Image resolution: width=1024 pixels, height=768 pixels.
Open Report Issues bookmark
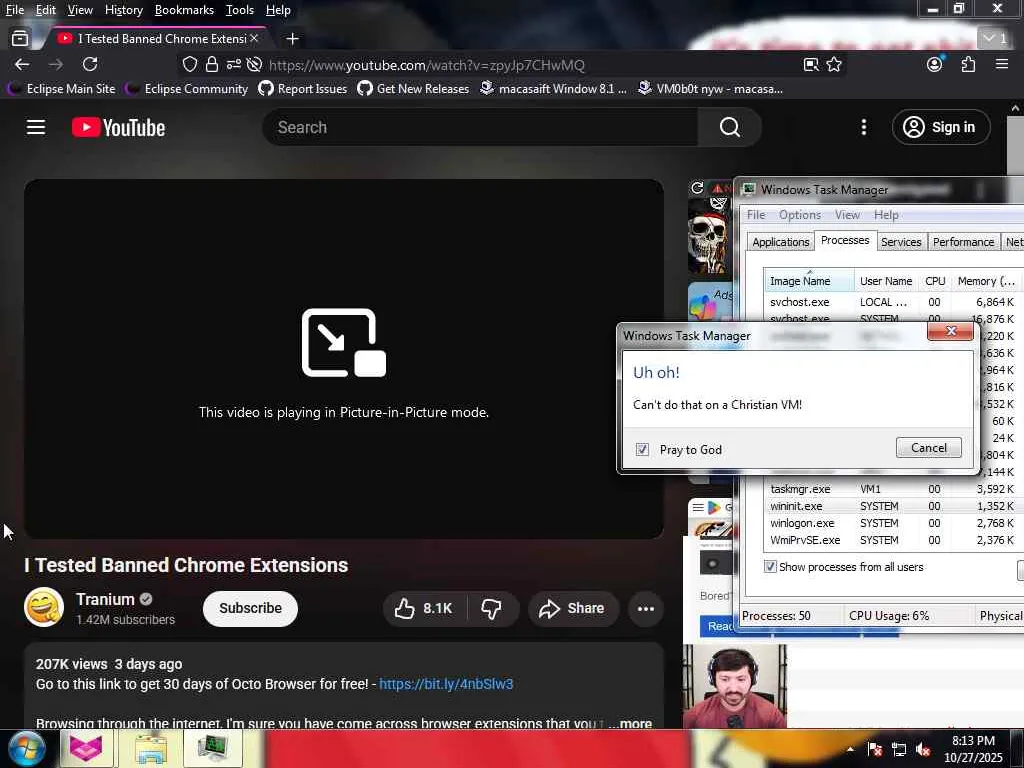[x=302, y=88]
